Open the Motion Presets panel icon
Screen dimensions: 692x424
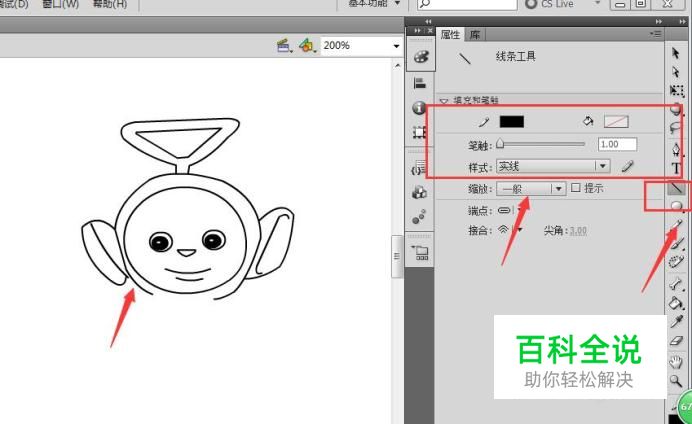point(419,217)
